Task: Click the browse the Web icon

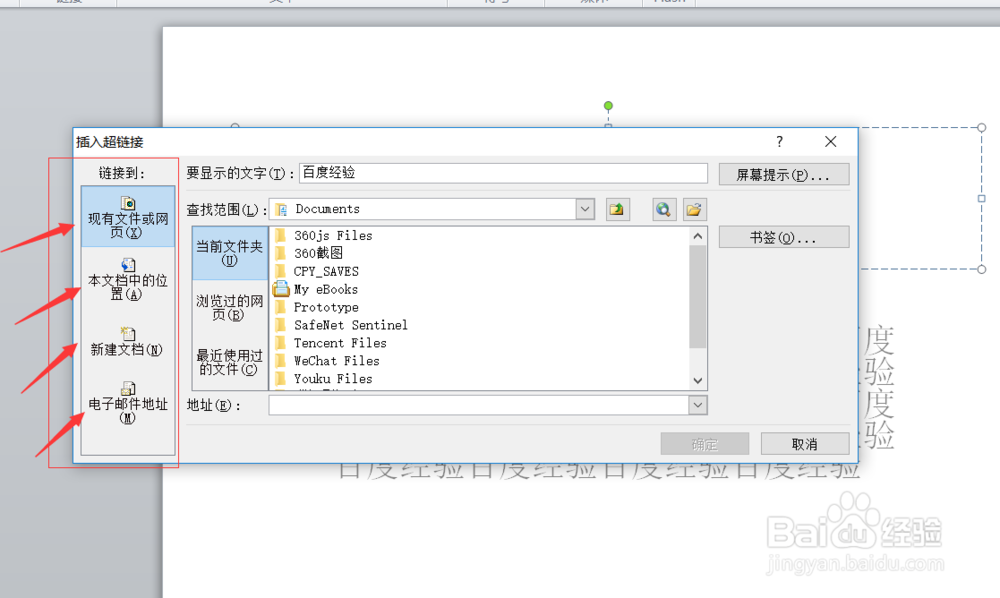Action: [x=664, y=209]
